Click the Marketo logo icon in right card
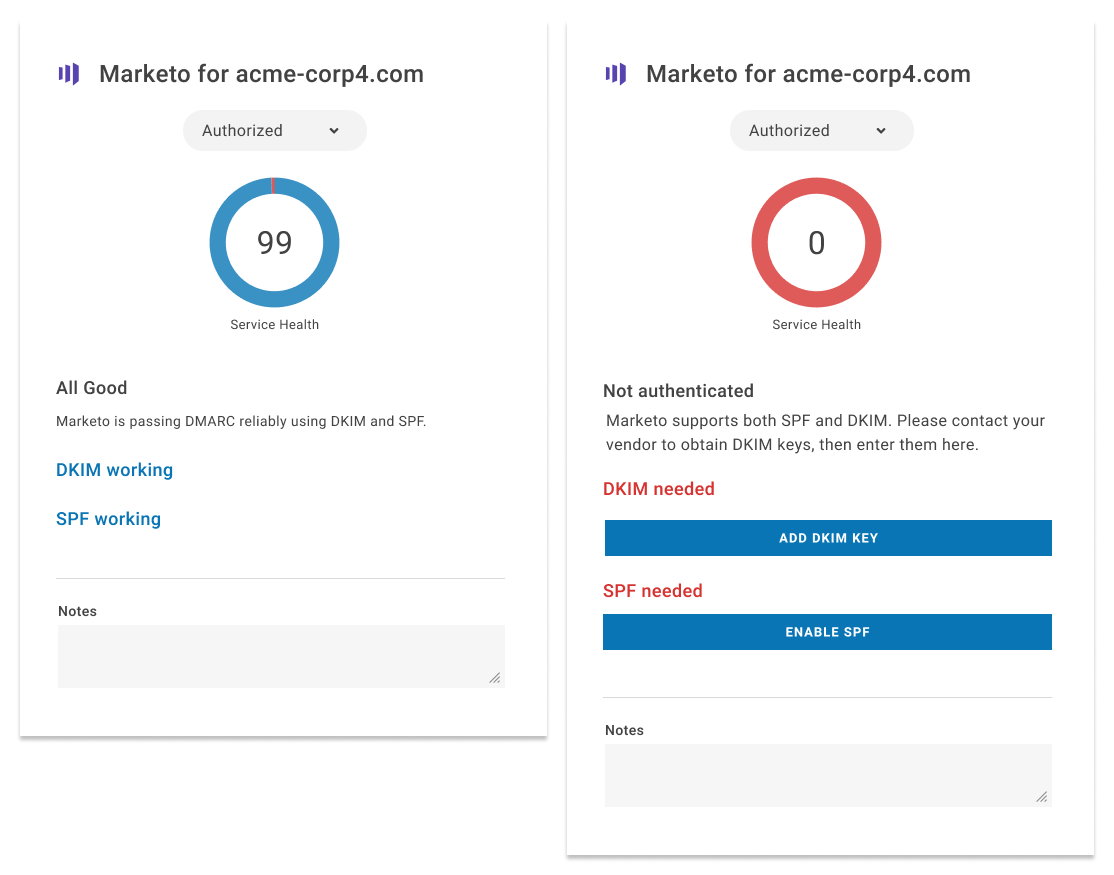The image size is (1114, 875). 616,74
